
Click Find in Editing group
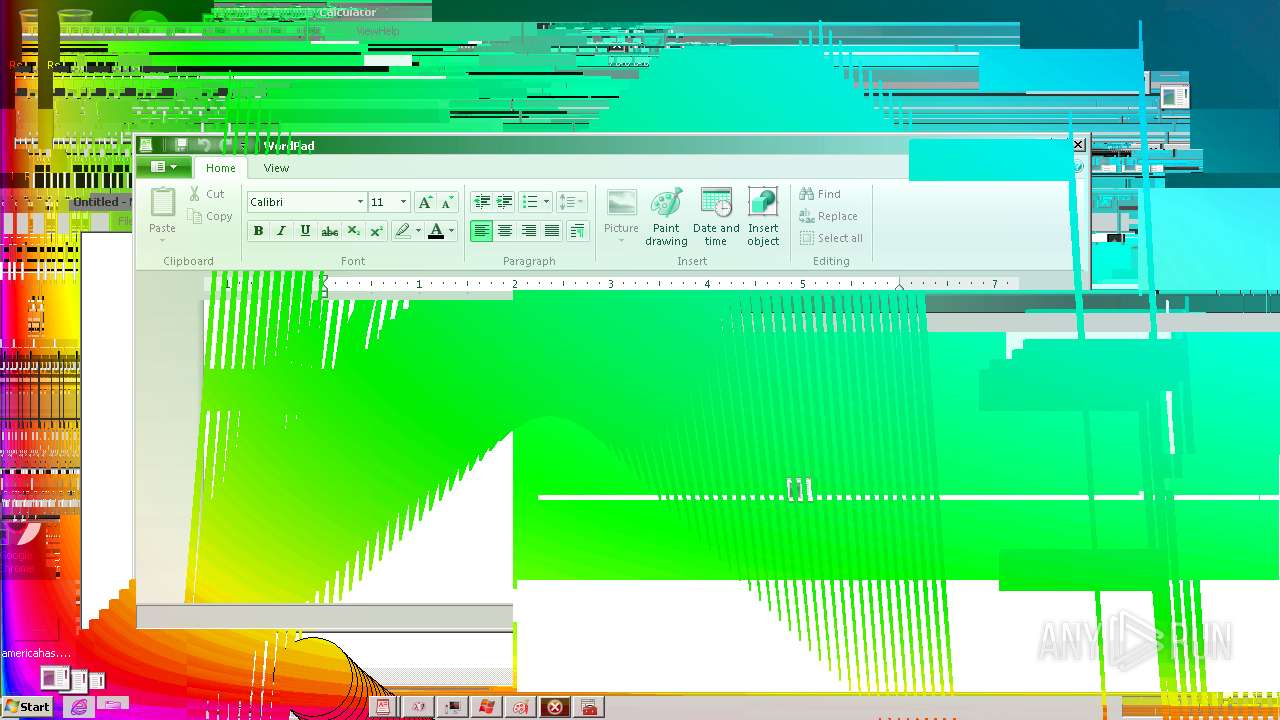[820, 194]
